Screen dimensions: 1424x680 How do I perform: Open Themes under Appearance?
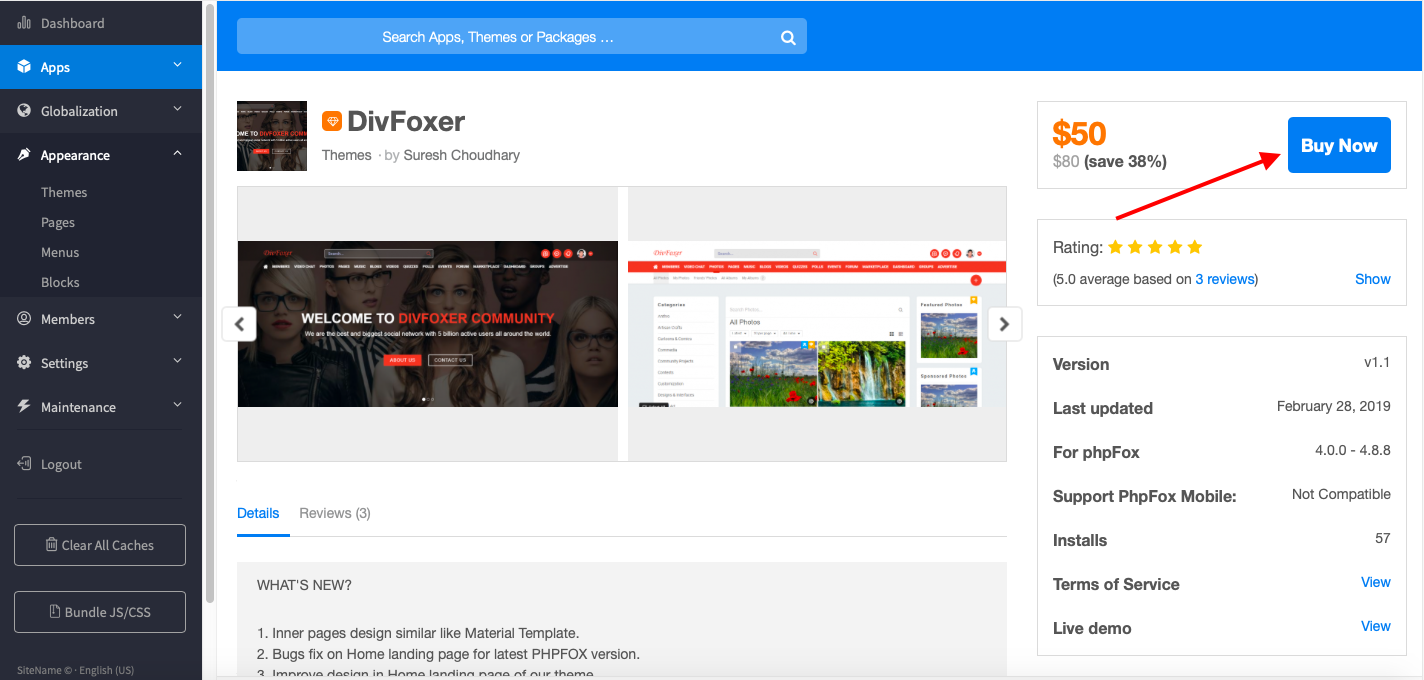click(64, 192)
